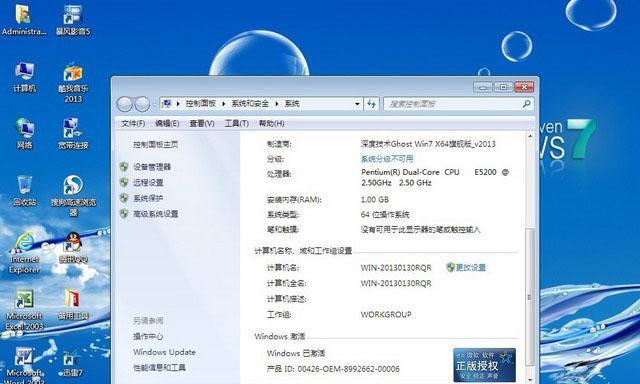Launch Internet Explorer desktop icon
The width and height of the screenshot is (640, 384).
pyautogui.click(x=24, y=253)
